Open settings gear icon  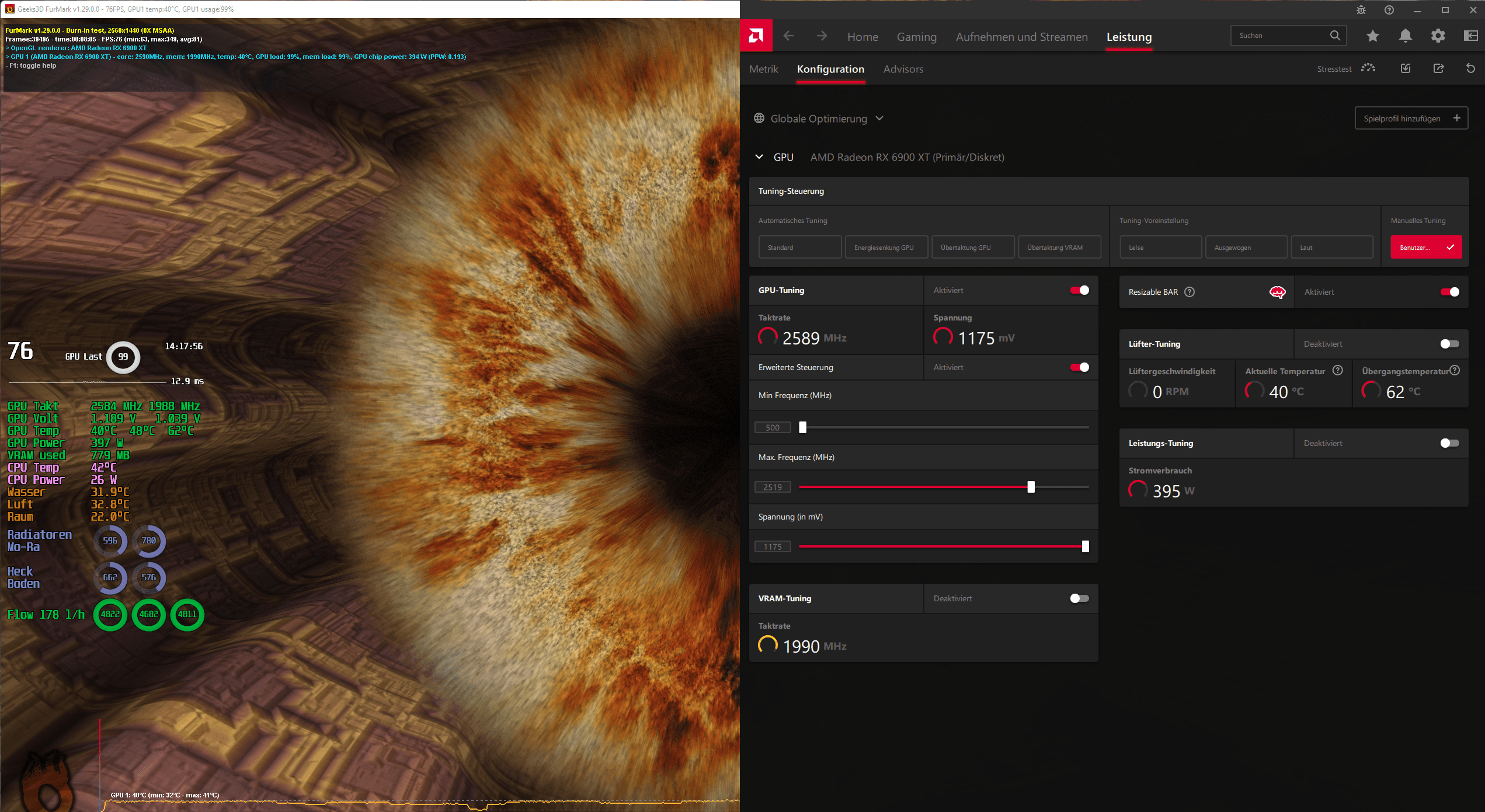(1438, 36)
